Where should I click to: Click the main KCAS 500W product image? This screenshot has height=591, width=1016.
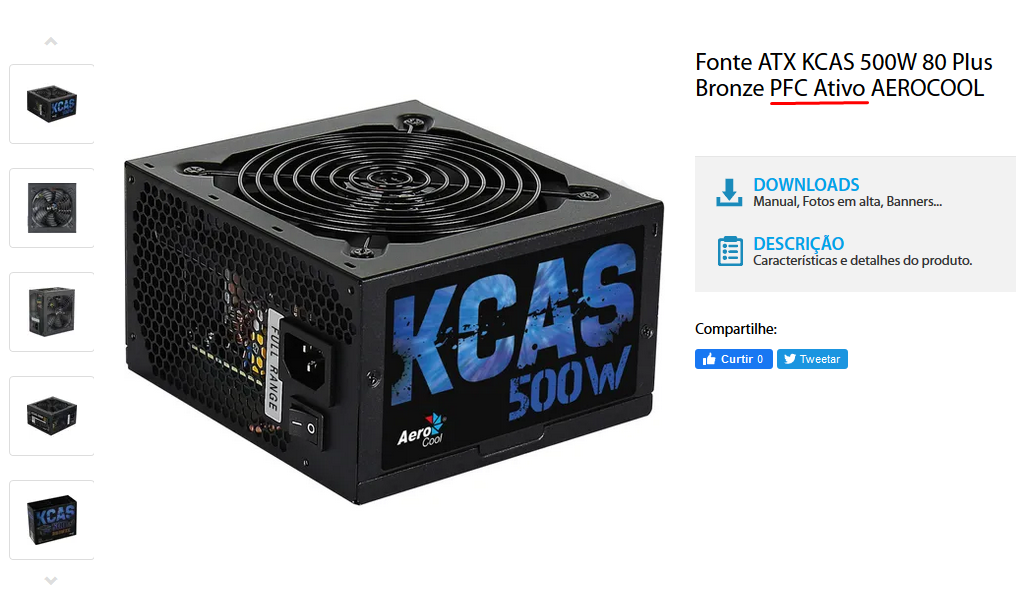click(x=394, y=302)
